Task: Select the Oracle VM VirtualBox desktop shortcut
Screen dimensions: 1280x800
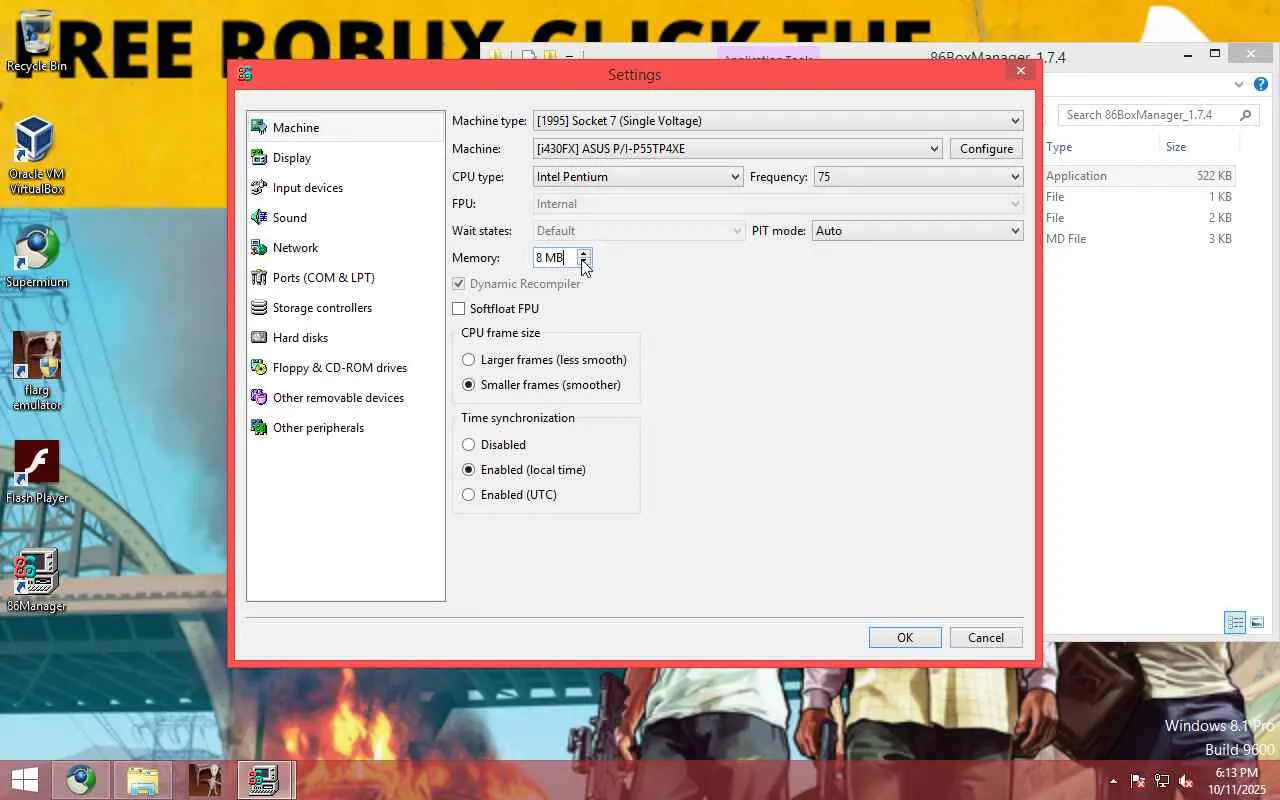Action: point(37,155)
